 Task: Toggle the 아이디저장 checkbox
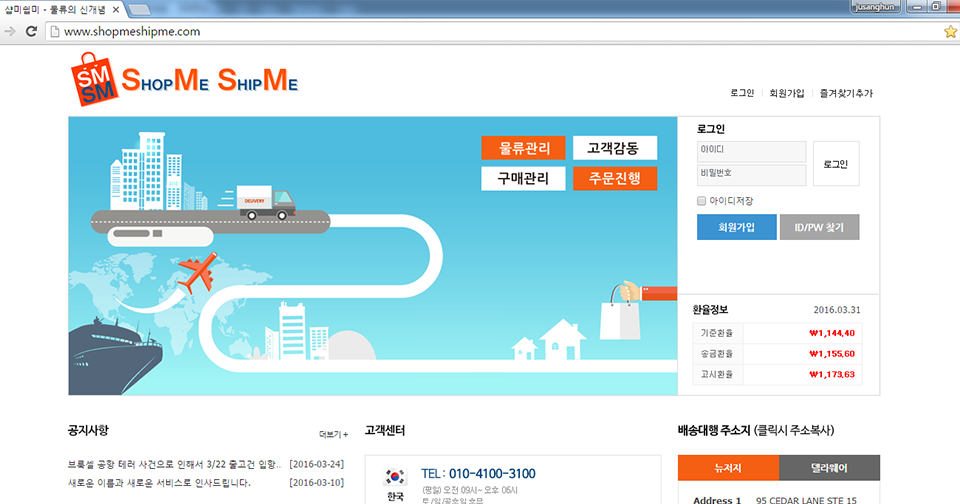tap(702, 201)
